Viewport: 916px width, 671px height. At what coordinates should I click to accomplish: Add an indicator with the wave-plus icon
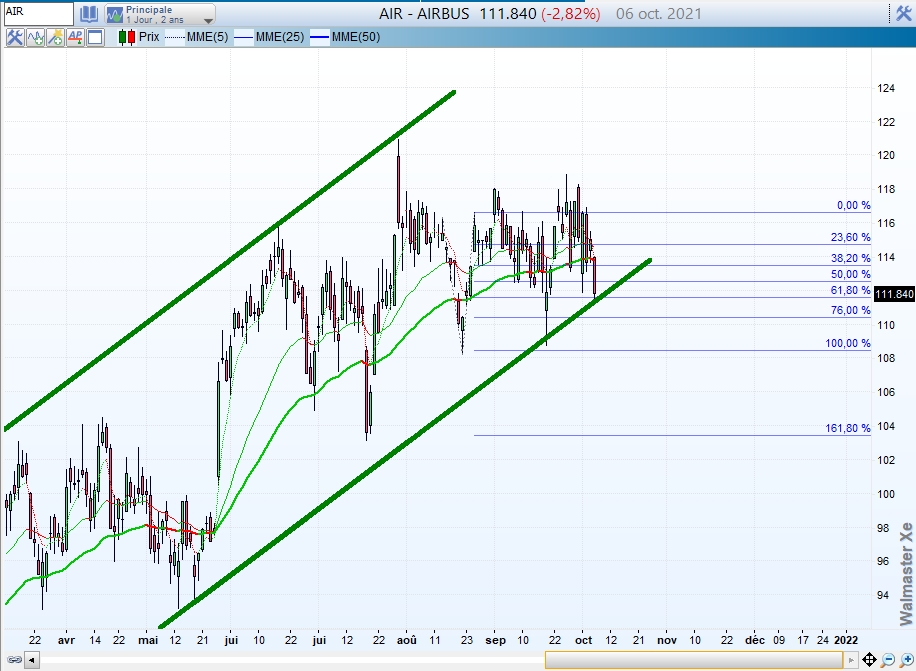coord(35,37)
